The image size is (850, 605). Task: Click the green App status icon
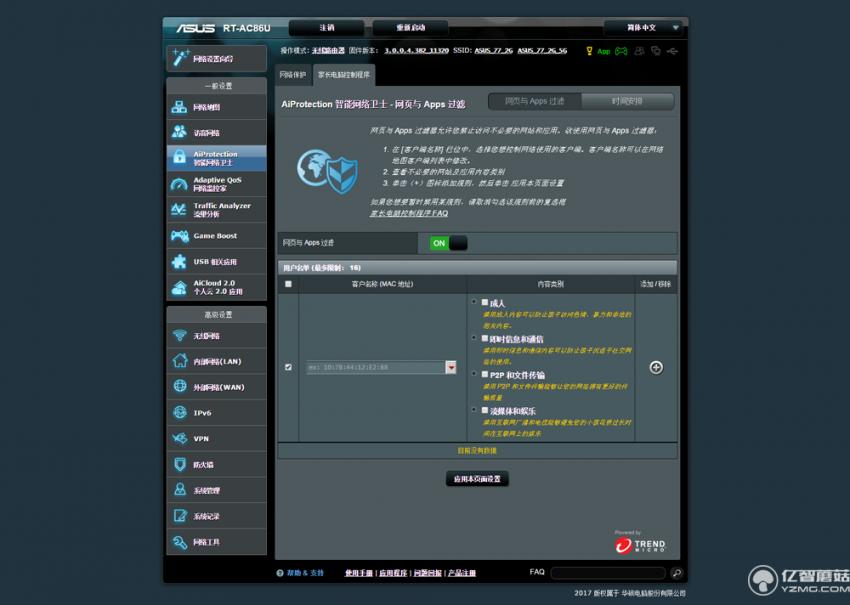coord(603,52)
